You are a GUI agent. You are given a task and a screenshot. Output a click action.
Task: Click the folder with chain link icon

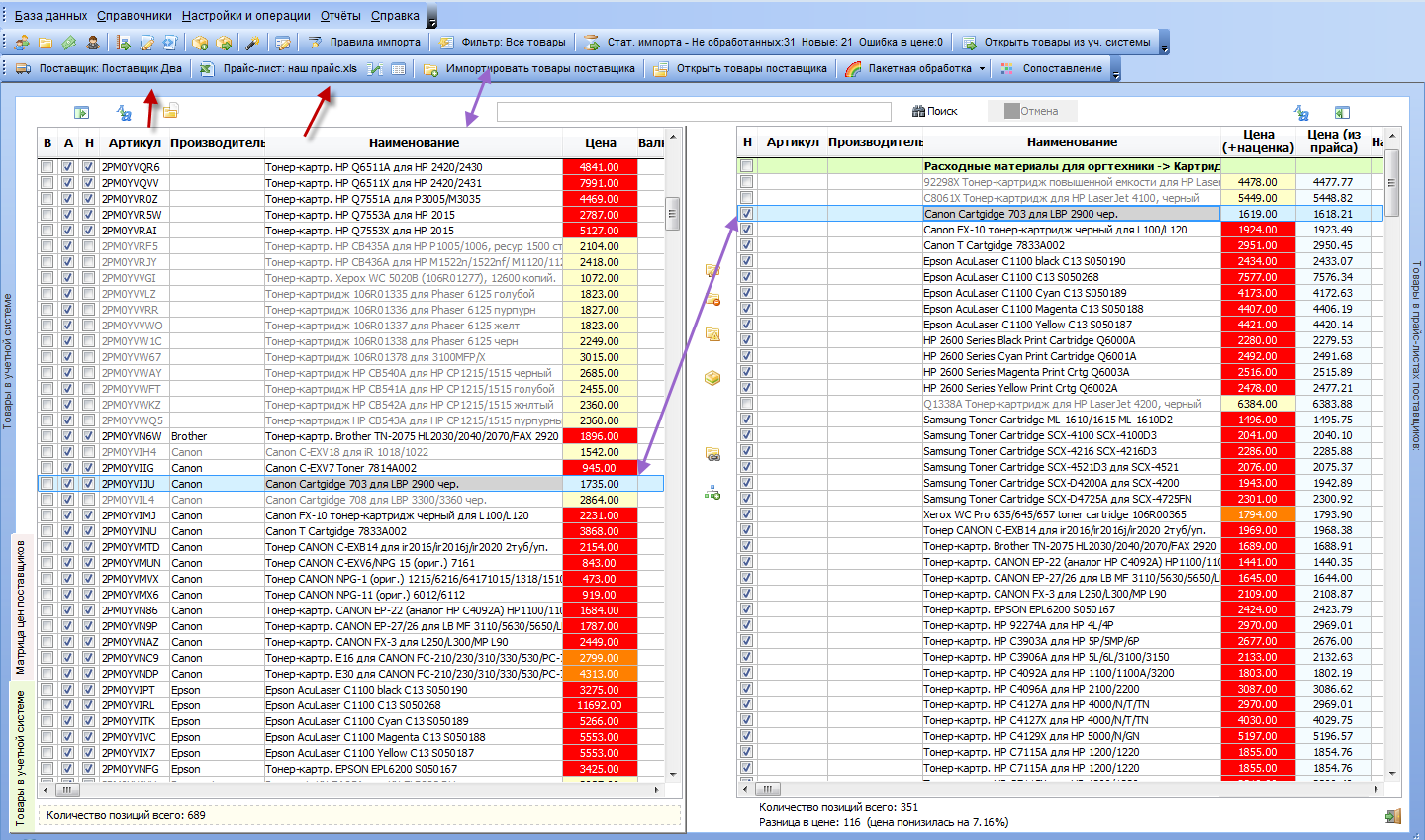(x=712, y=454)
